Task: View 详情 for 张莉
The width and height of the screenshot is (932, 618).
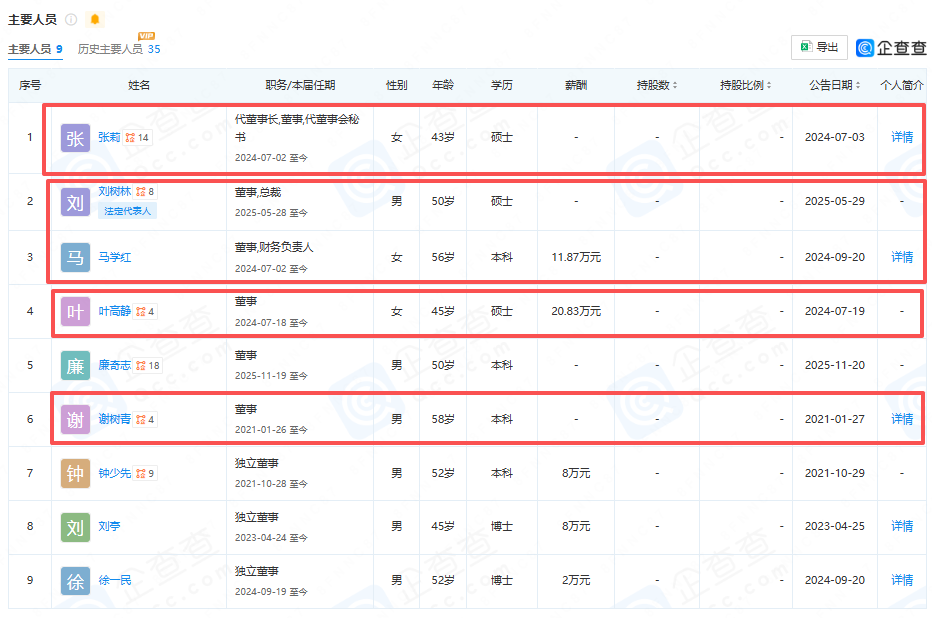Action: pos(902,137)
